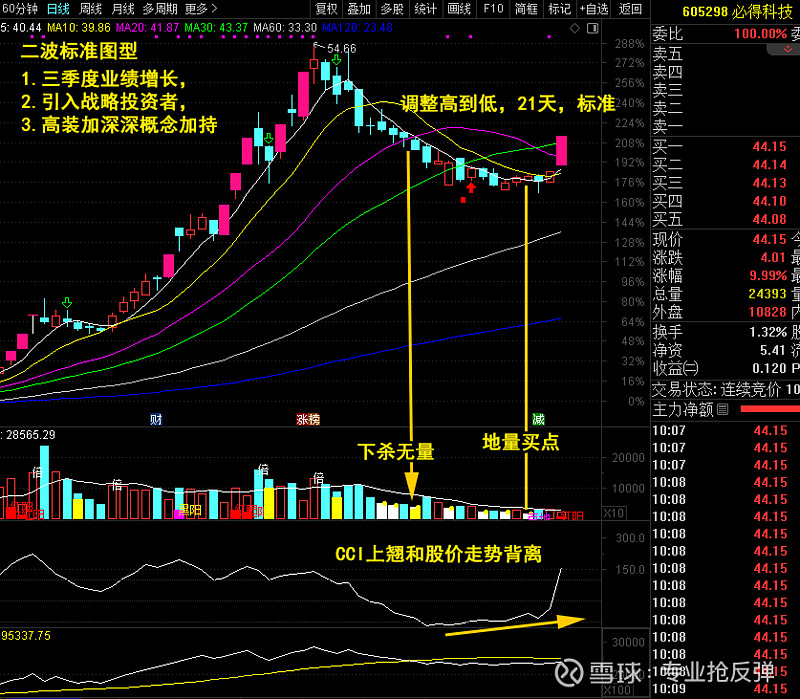Click the X100 indicator scale label
This screenshot has width=800, height=699.
[x=616, y=690]
